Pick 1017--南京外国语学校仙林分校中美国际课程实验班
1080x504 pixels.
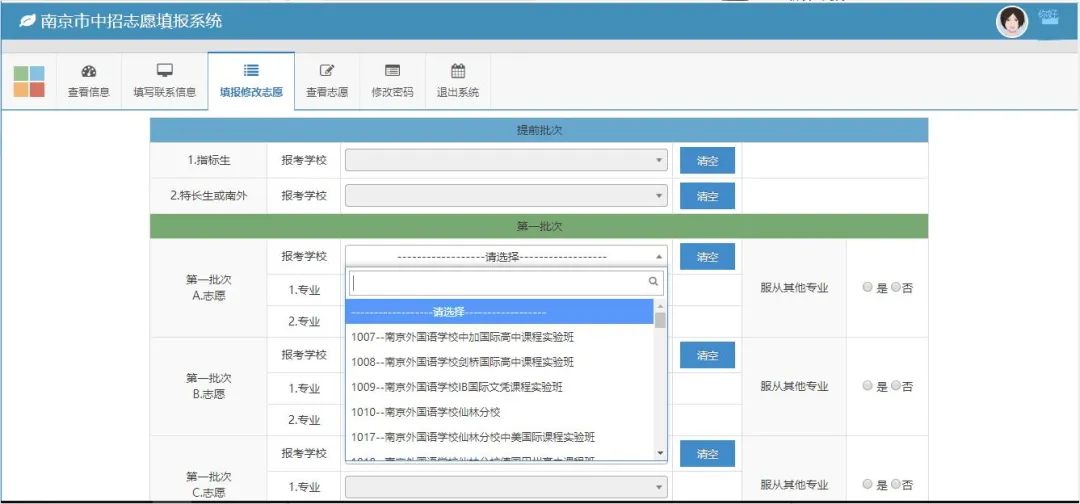[x=499, y=437]
